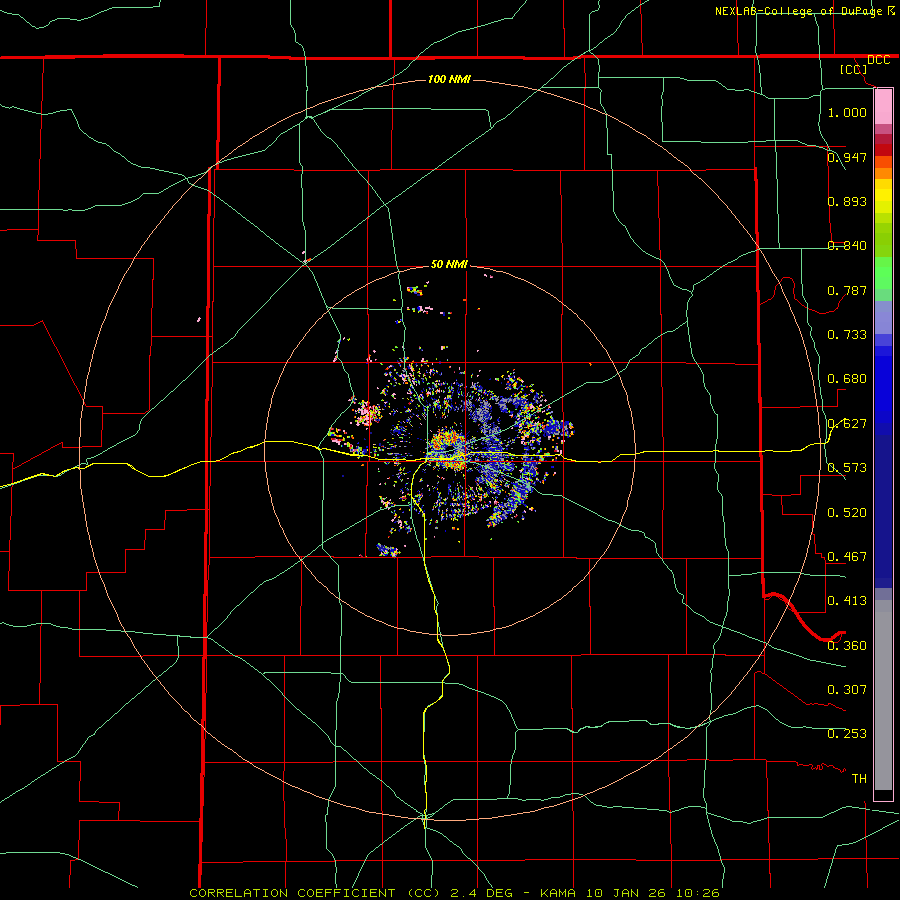Click the 0.467 legend value
The height and width of the screenshot is (900, 900).
(847, 557)
